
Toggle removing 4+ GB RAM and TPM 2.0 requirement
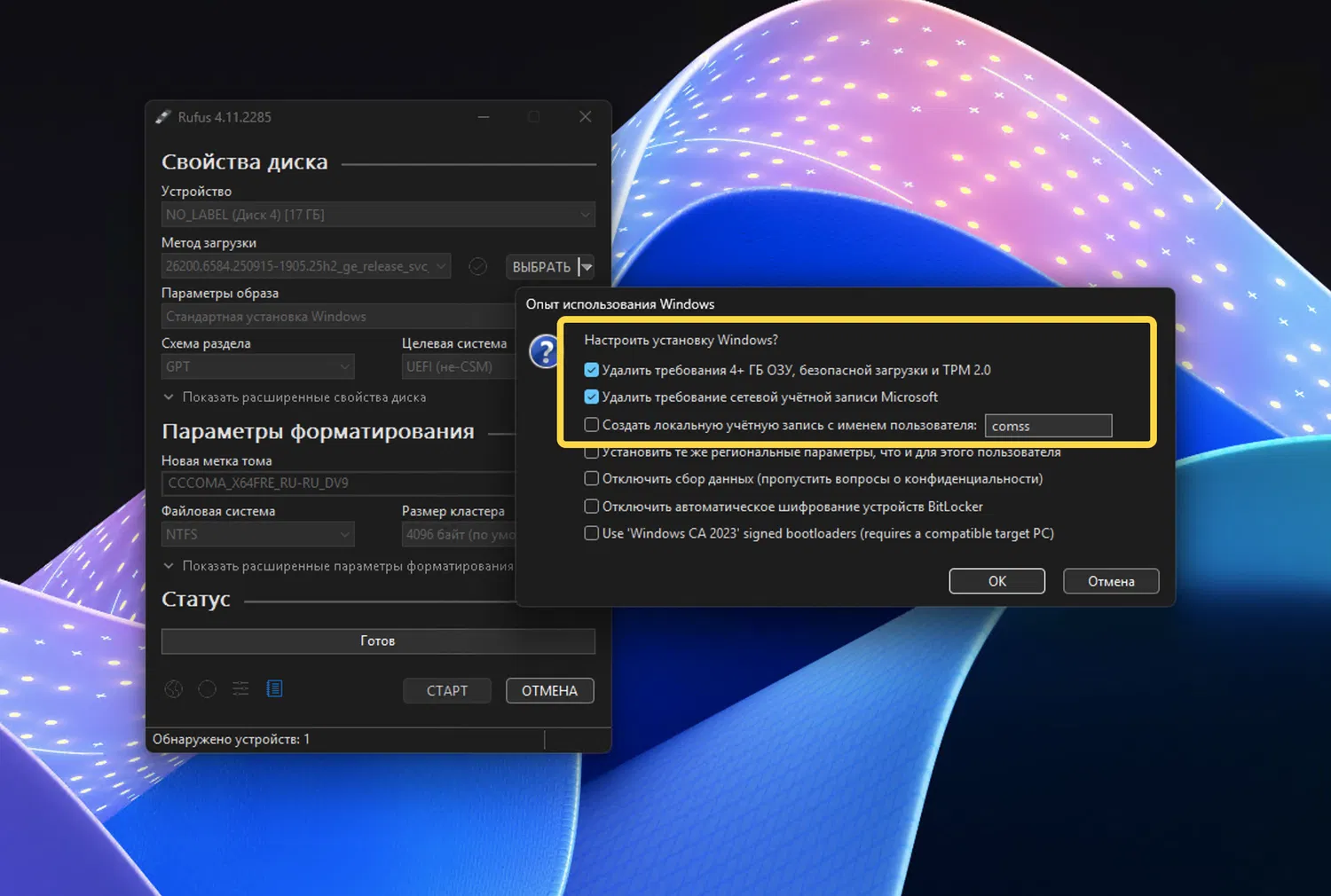click(x=592, y=370)
